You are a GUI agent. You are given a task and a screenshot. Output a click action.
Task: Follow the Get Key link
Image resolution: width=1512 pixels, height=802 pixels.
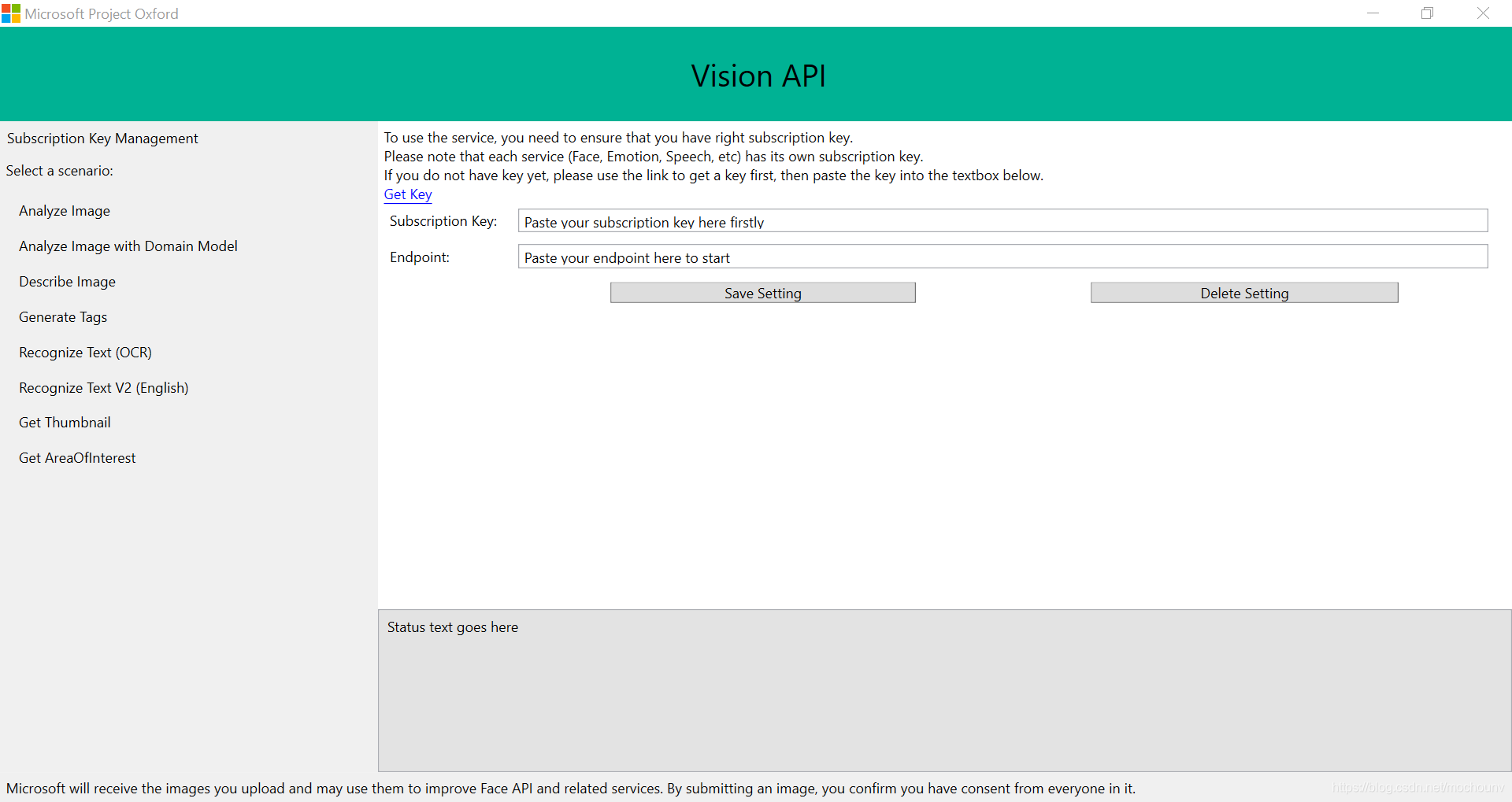pos(408,194)
